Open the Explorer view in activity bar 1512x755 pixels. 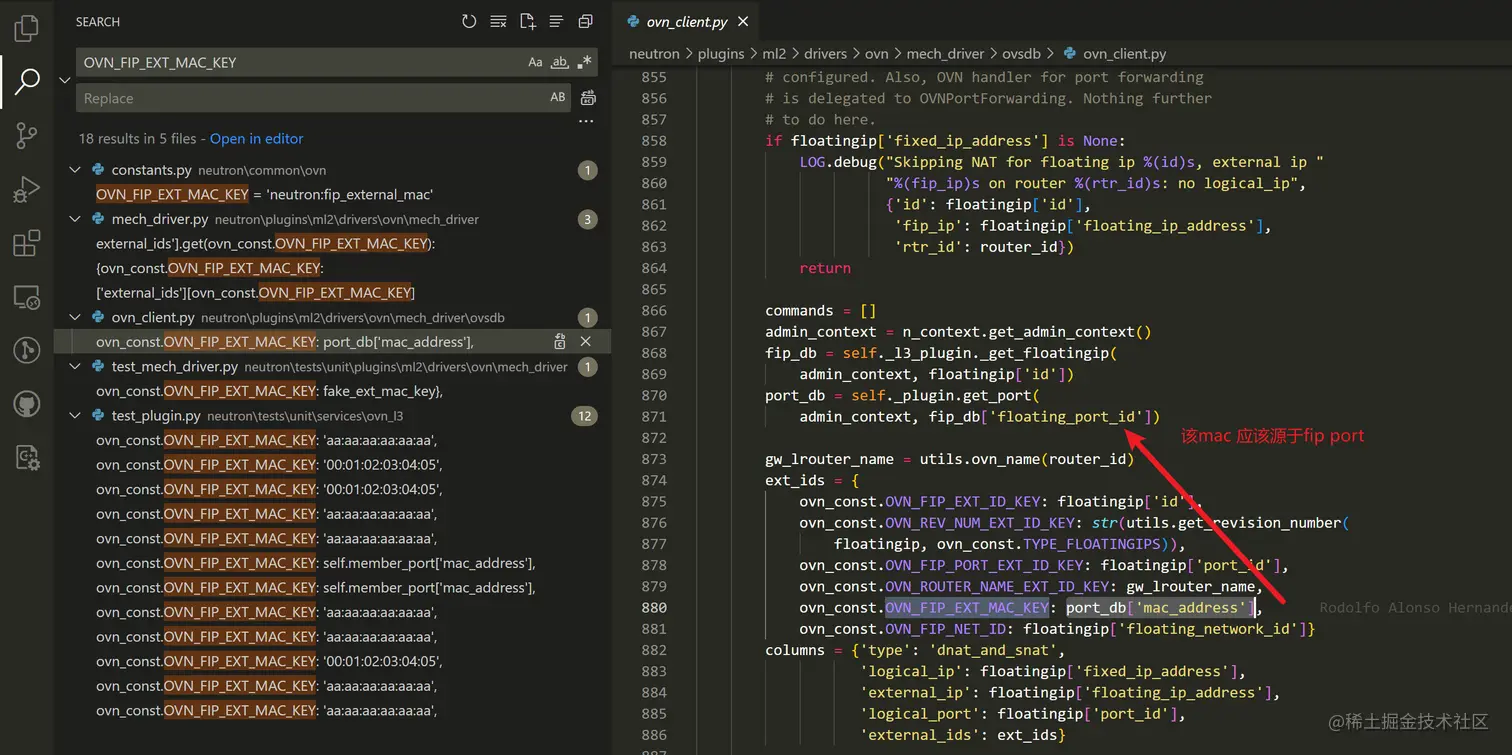click(x=27, y=28)
